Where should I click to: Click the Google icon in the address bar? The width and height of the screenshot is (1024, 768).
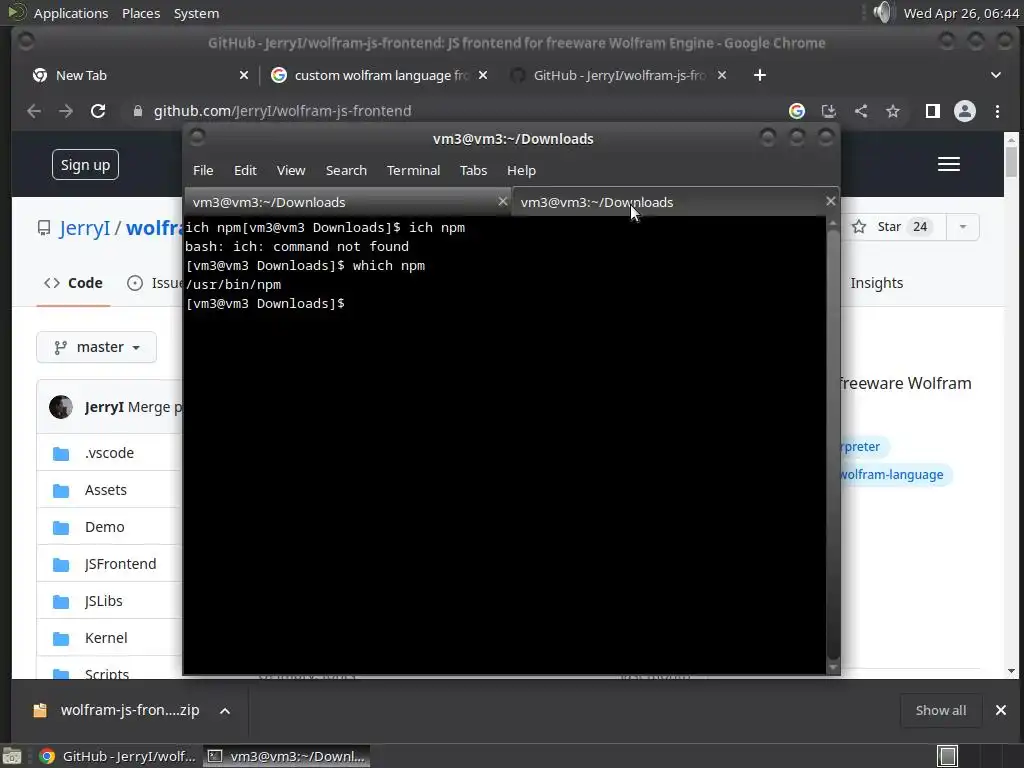(x=797, y=111)
